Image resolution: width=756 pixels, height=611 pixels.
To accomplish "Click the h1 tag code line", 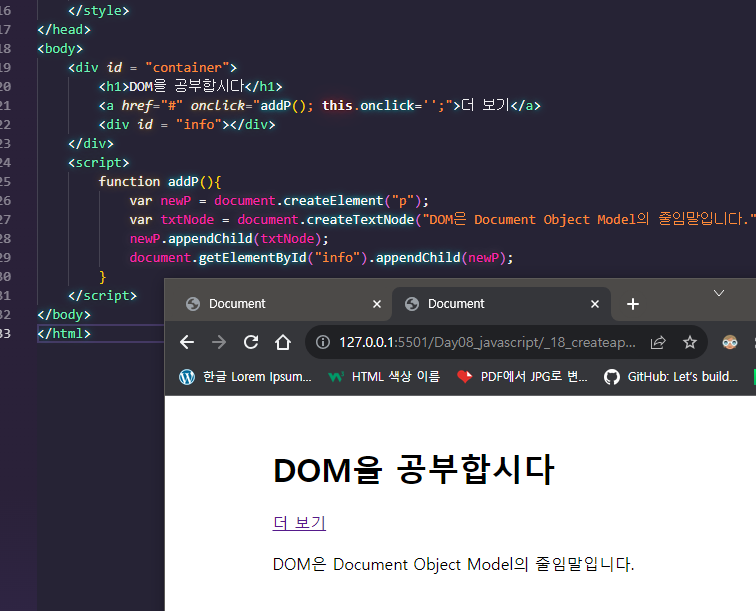I will pos(190,86).
